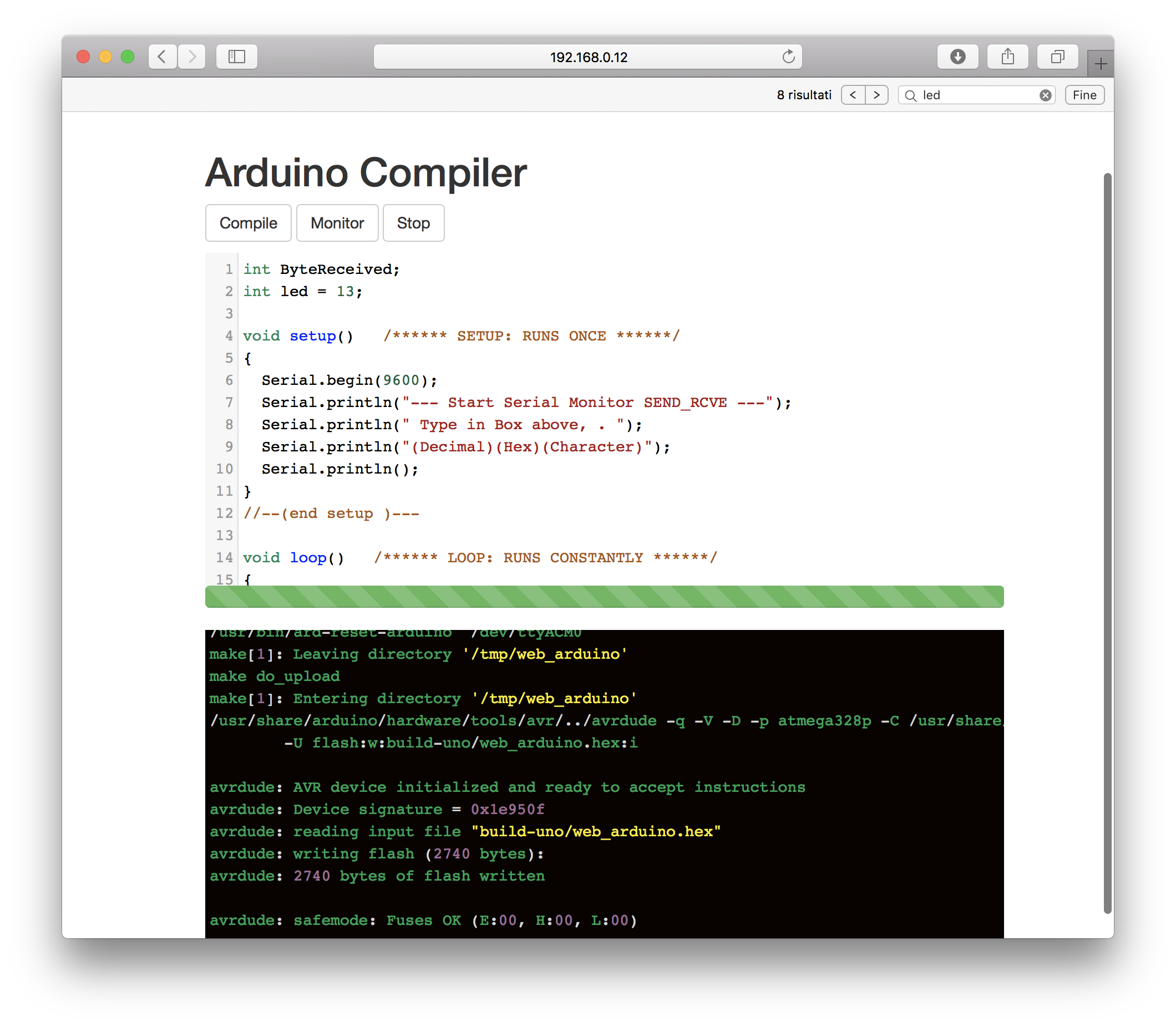Clear the 'led' search text
Screen dimensions: 1176x1027
tap(1045, 95)
